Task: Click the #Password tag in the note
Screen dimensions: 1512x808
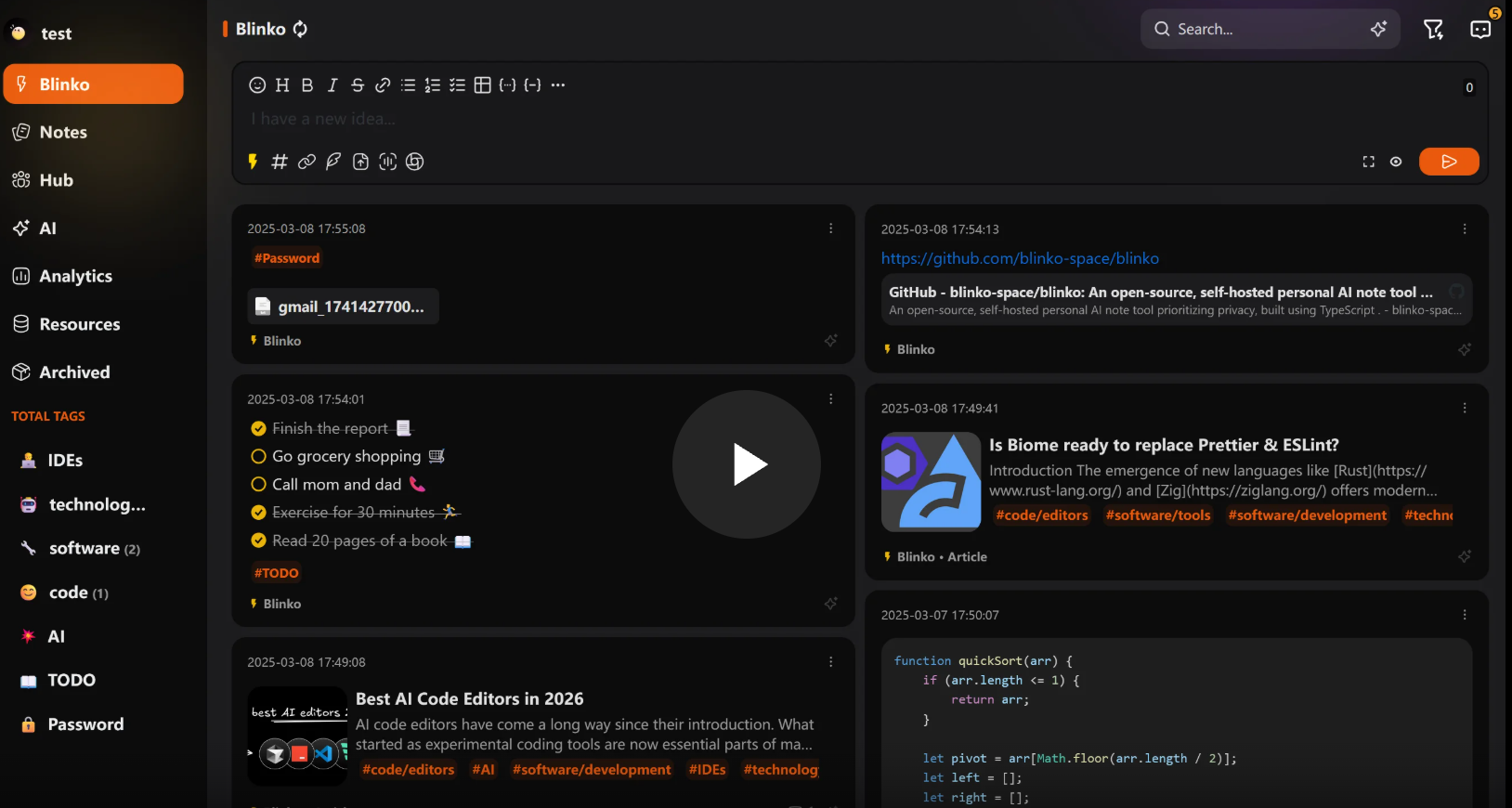Action: (x=287, y=258)
